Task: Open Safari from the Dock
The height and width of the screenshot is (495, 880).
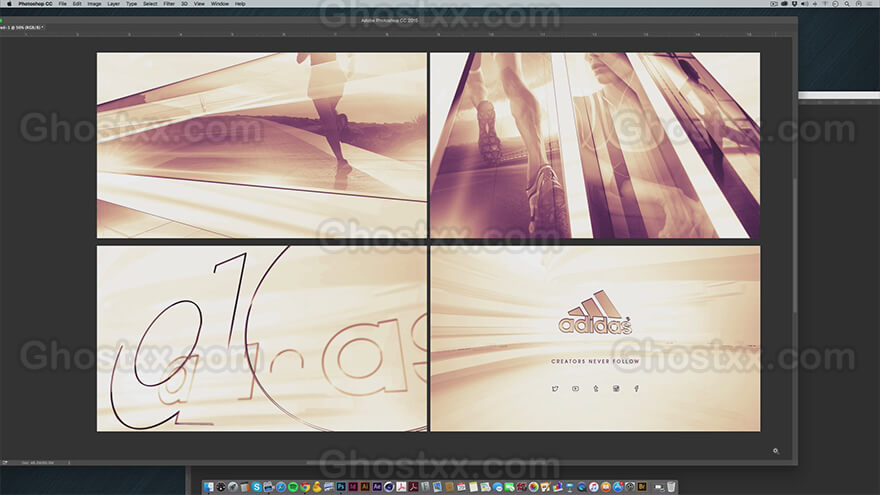Action: click(x=281, y=487)
